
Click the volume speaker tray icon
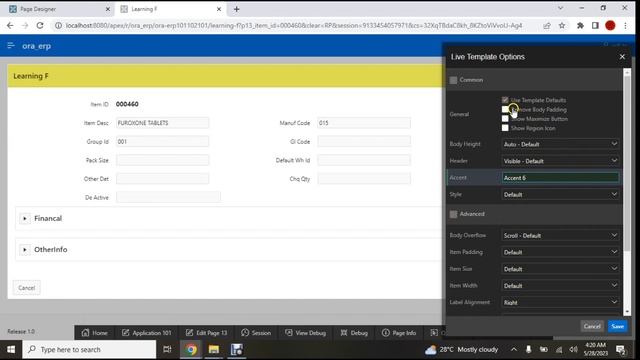[x=573, y=349]
